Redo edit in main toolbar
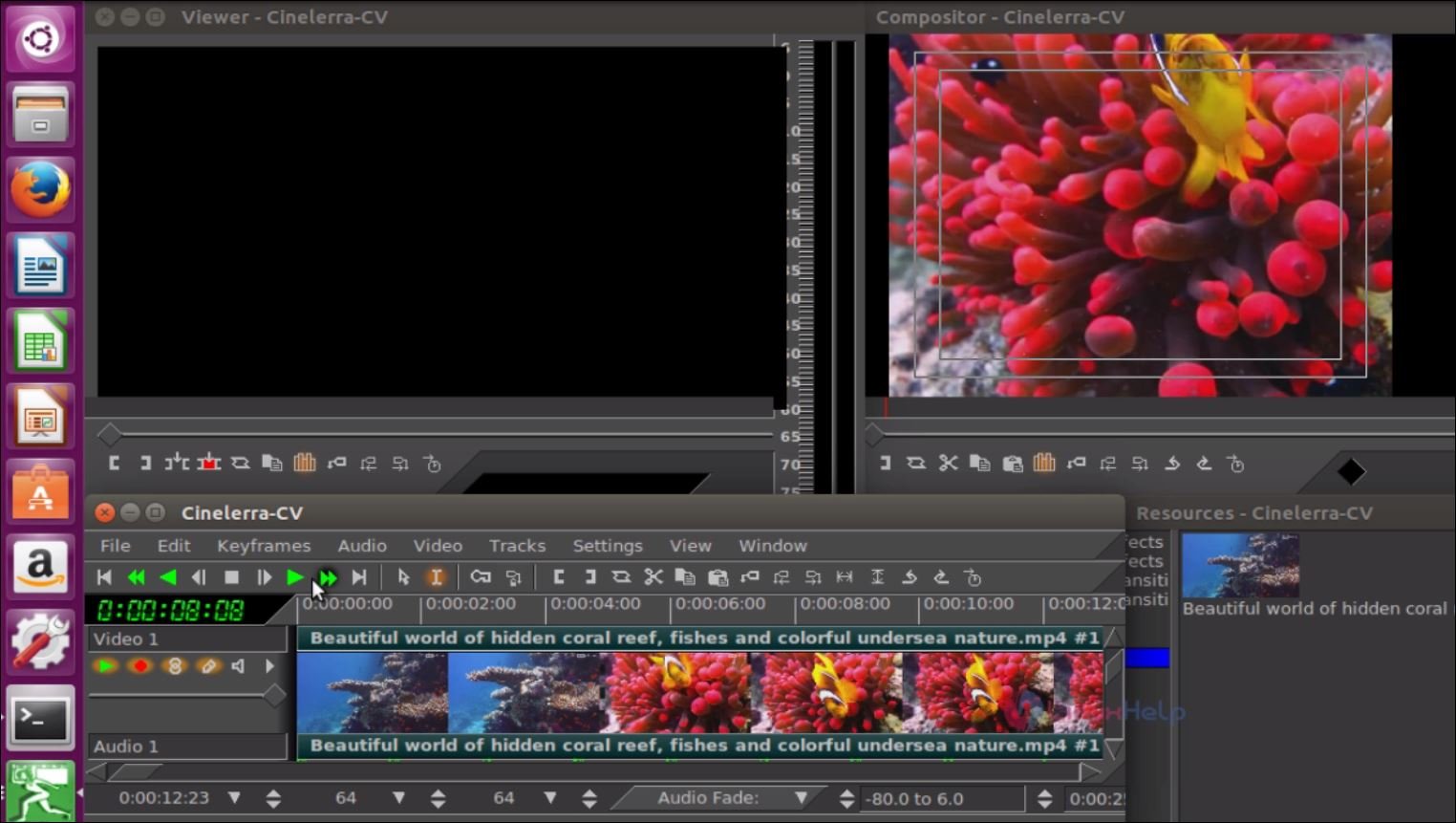The image size is (1456, 823). click(x=941, y=577)
